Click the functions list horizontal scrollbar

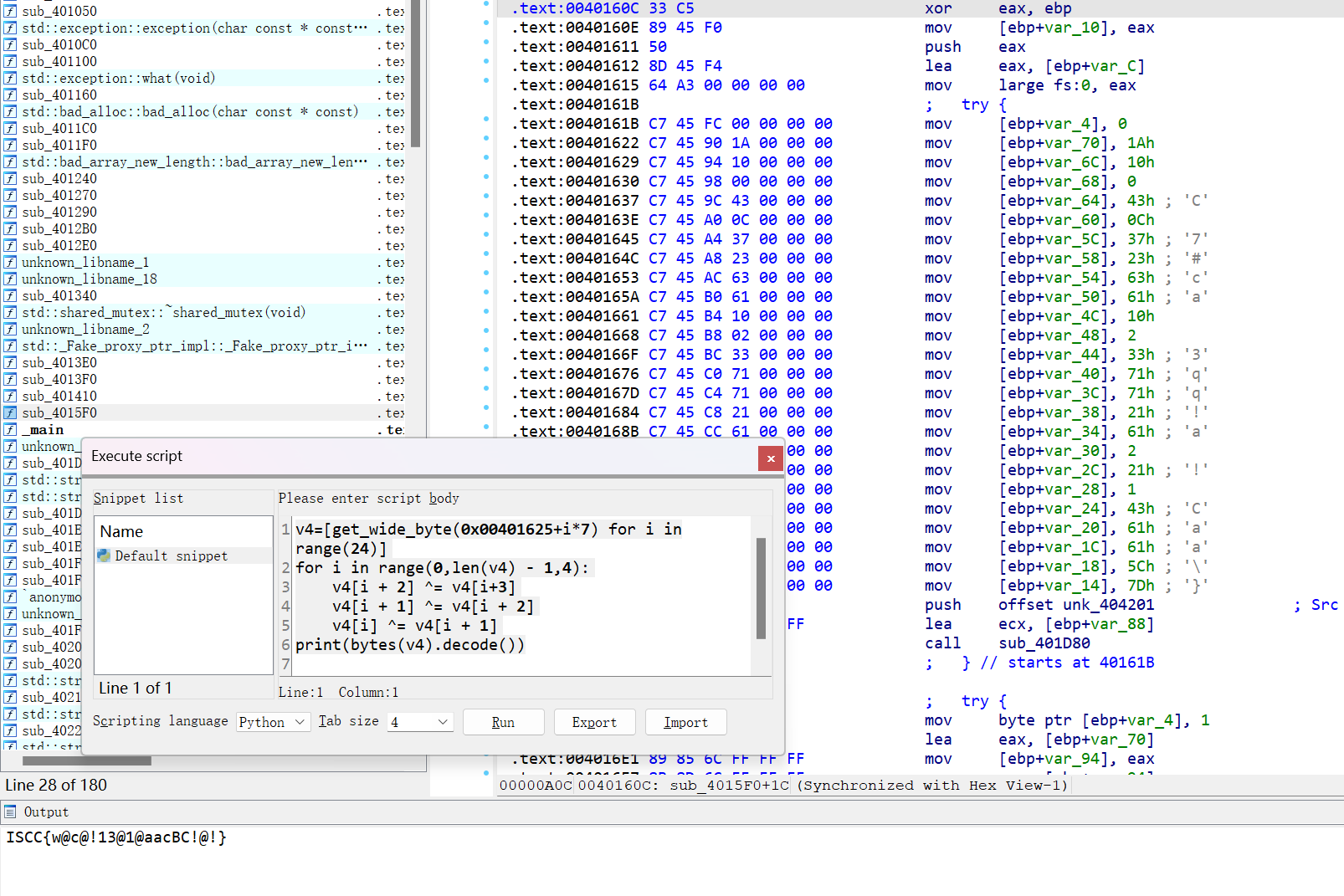click(87, 761)
